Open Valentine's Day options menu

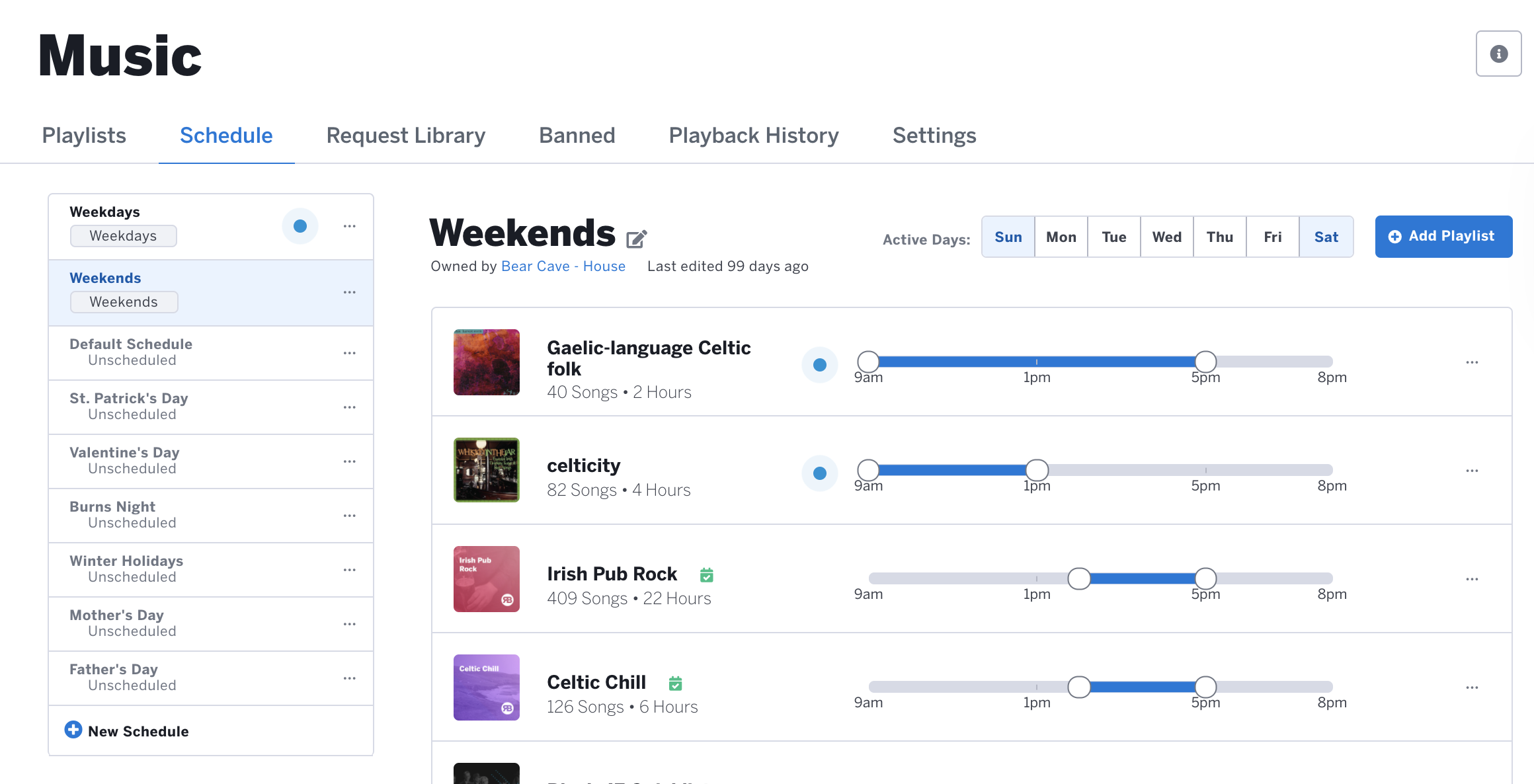350,461
